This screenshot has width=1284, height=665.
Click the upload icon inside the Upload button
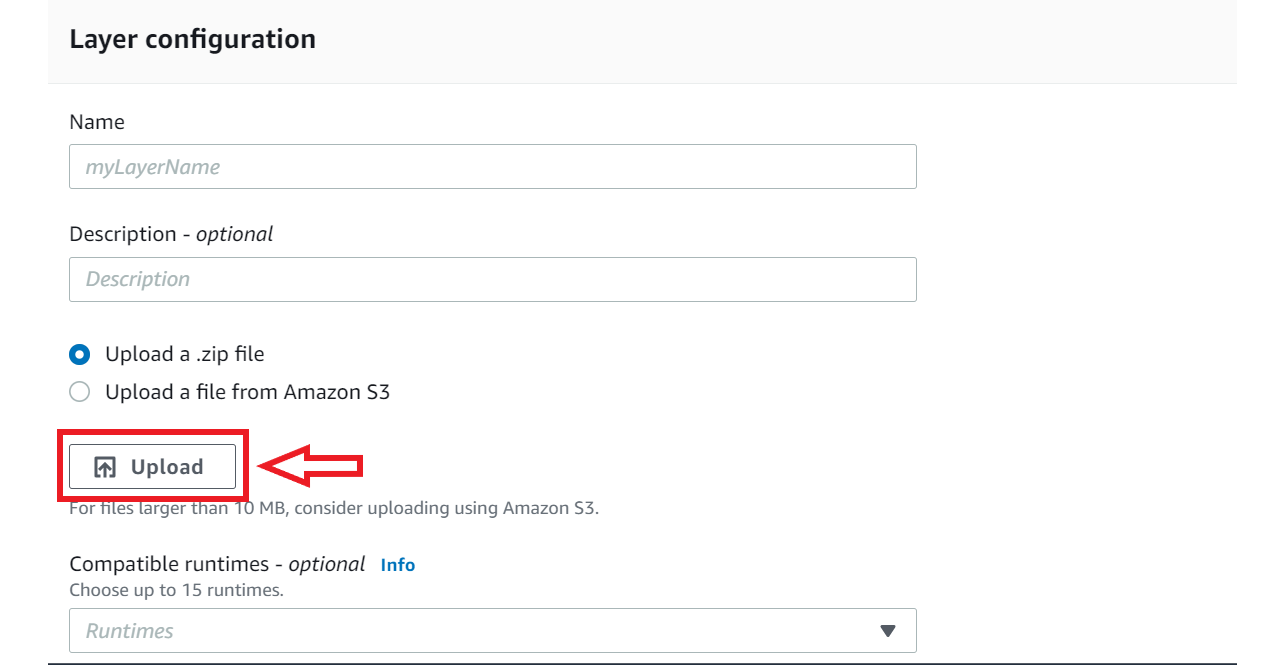pyautogui.click(x=102, y=466)
